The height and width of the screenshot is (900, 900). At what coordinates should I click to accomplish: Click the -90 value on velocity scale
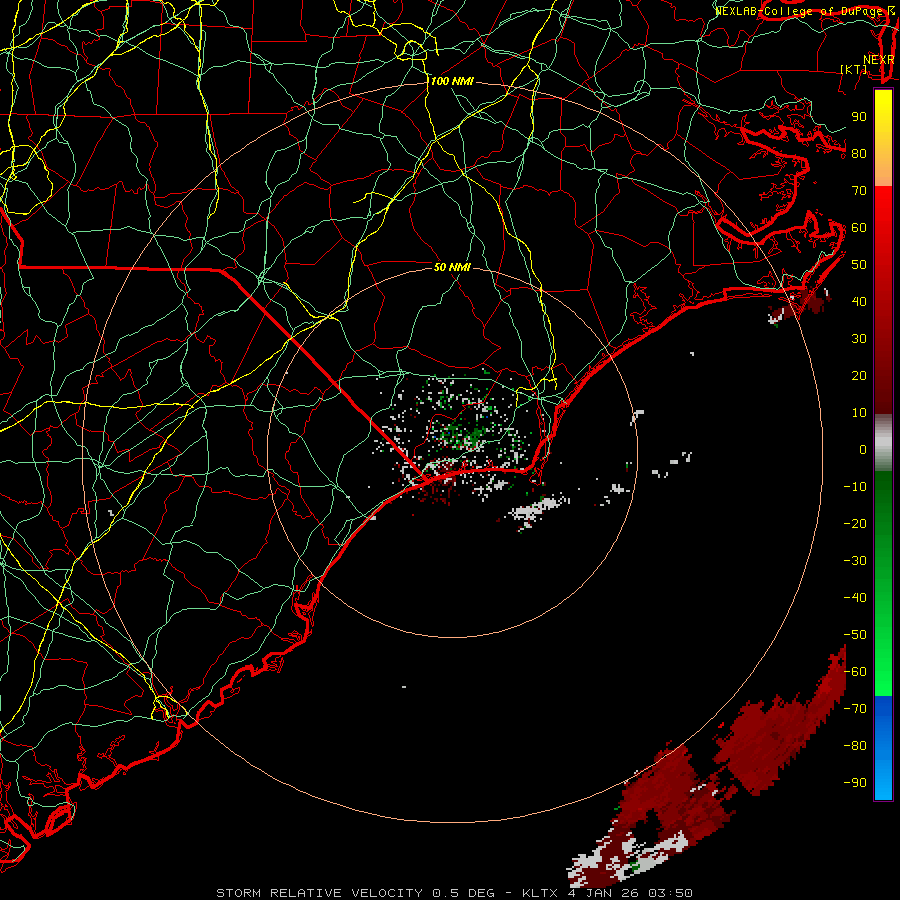click(x=855, y=783)
